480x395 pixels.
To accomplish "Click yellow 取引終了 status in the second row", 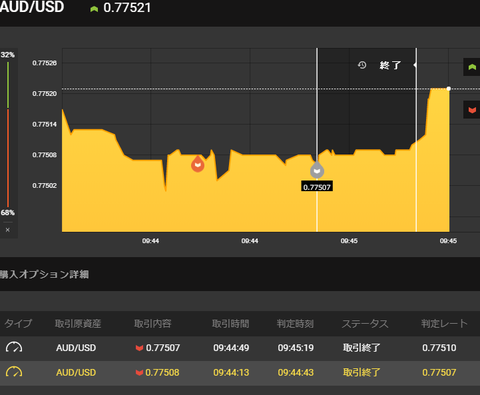I will click(x=362, y=372).
